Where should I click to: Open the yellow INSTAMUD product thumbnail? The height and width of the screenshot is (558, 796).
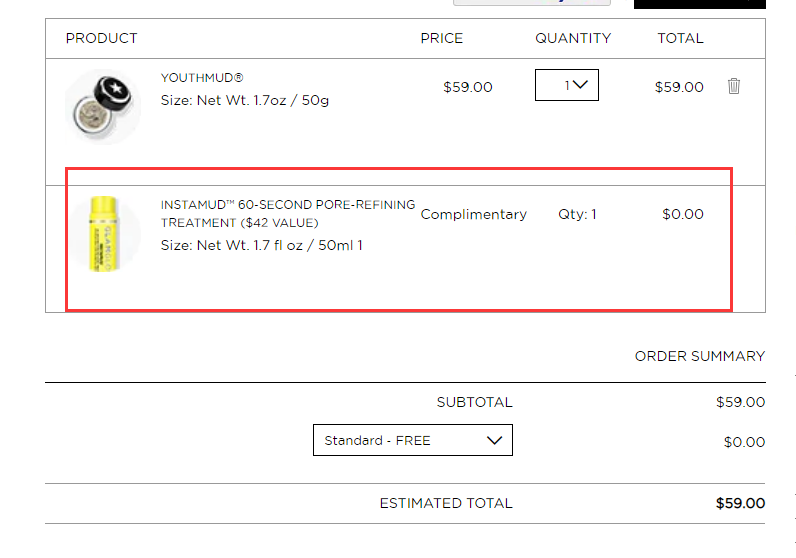103,234
